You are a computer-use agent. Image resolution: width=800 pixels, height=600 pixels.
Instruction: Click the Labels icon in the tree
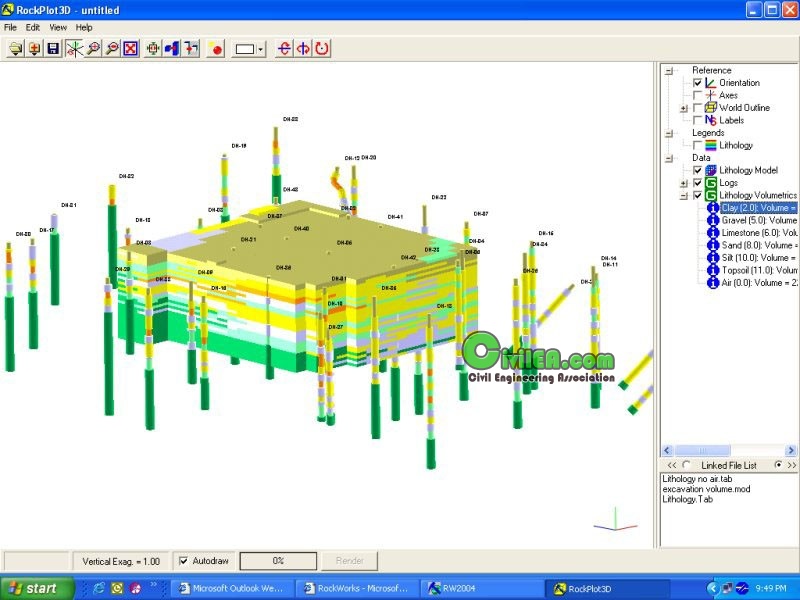click(x=711, y=120)
